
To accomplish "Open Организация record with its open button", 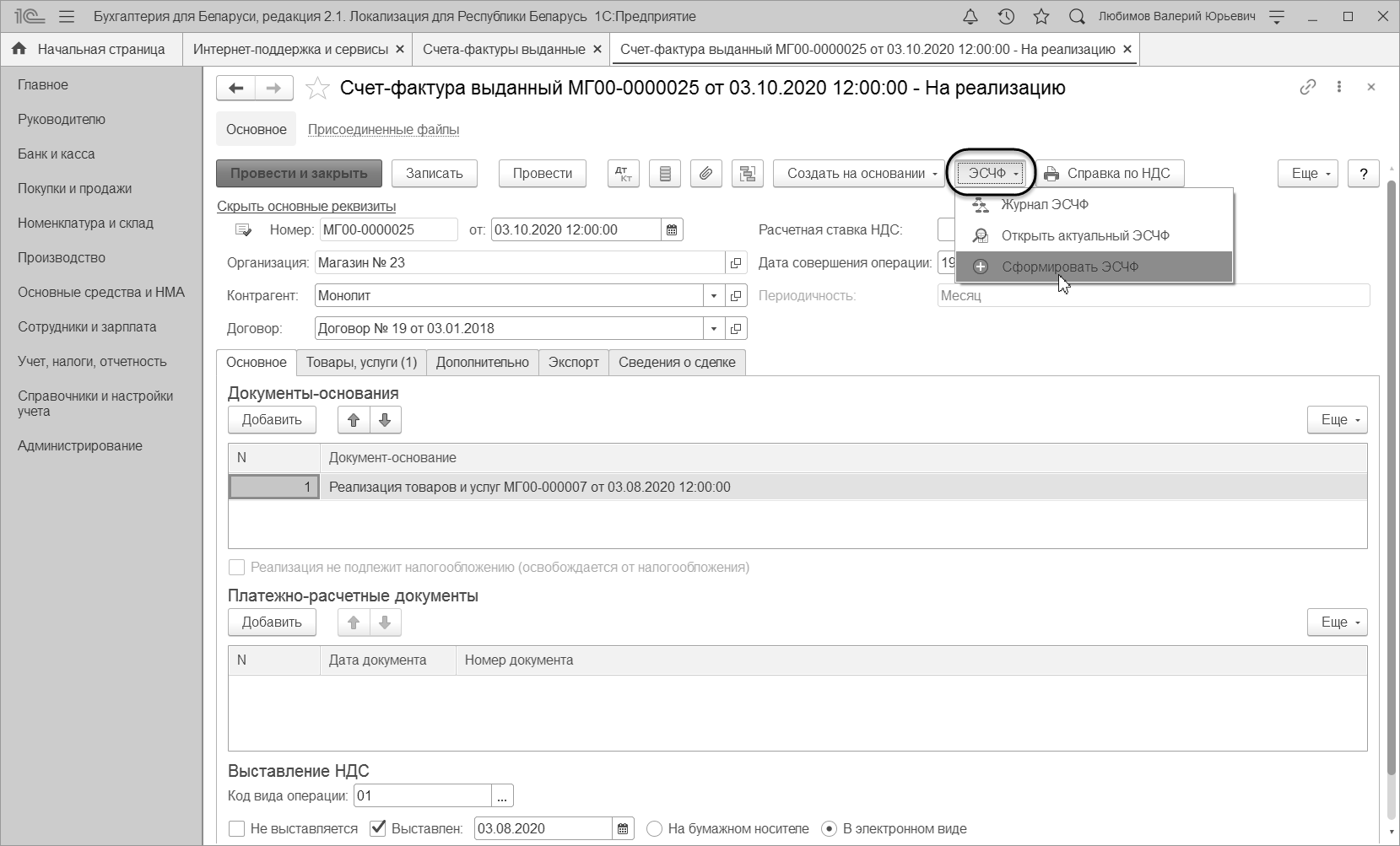I will [x=736, y=262].
